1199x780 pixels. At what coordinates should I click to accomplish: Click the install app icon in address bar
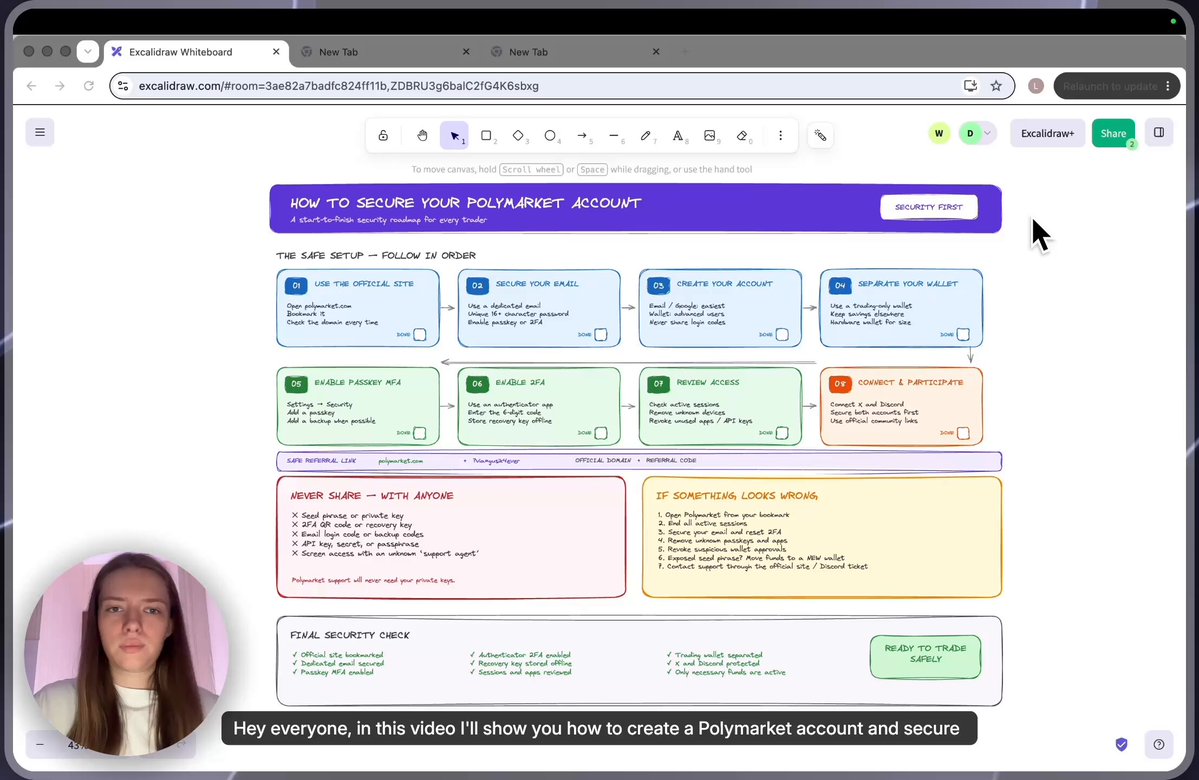tap(970, 86)
